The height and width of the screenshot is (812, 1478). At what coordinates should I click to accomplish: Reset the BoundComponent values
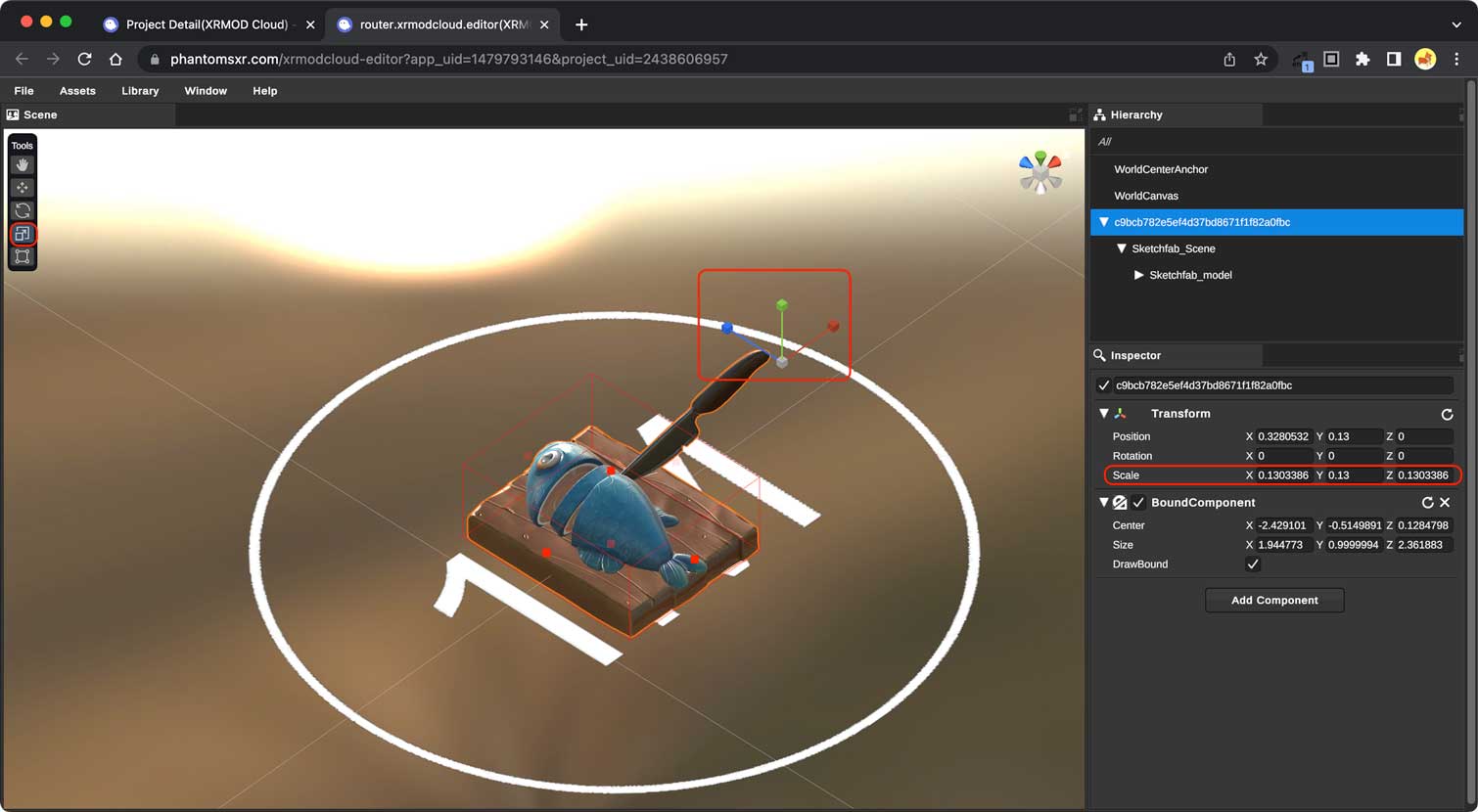click(x=1427, y=502)
